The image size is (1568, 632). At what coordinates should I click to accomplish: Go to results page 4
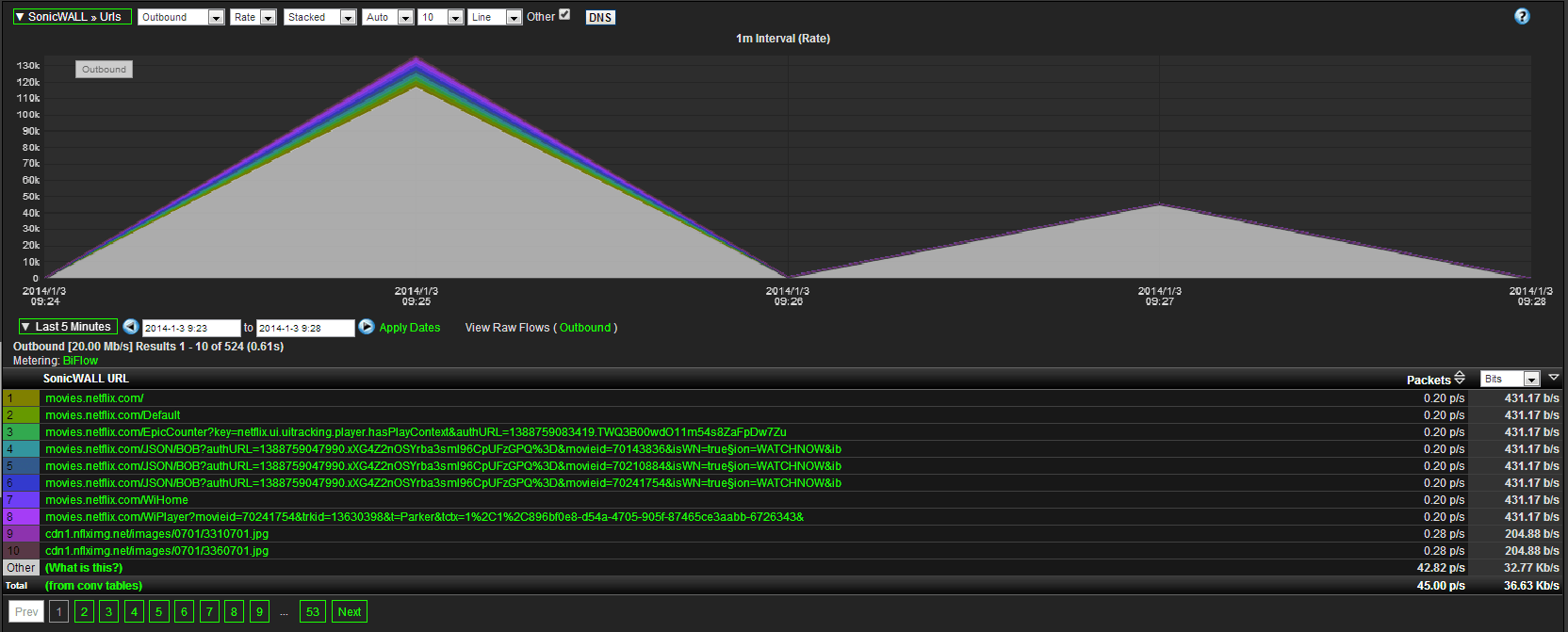tap(134, 612)
